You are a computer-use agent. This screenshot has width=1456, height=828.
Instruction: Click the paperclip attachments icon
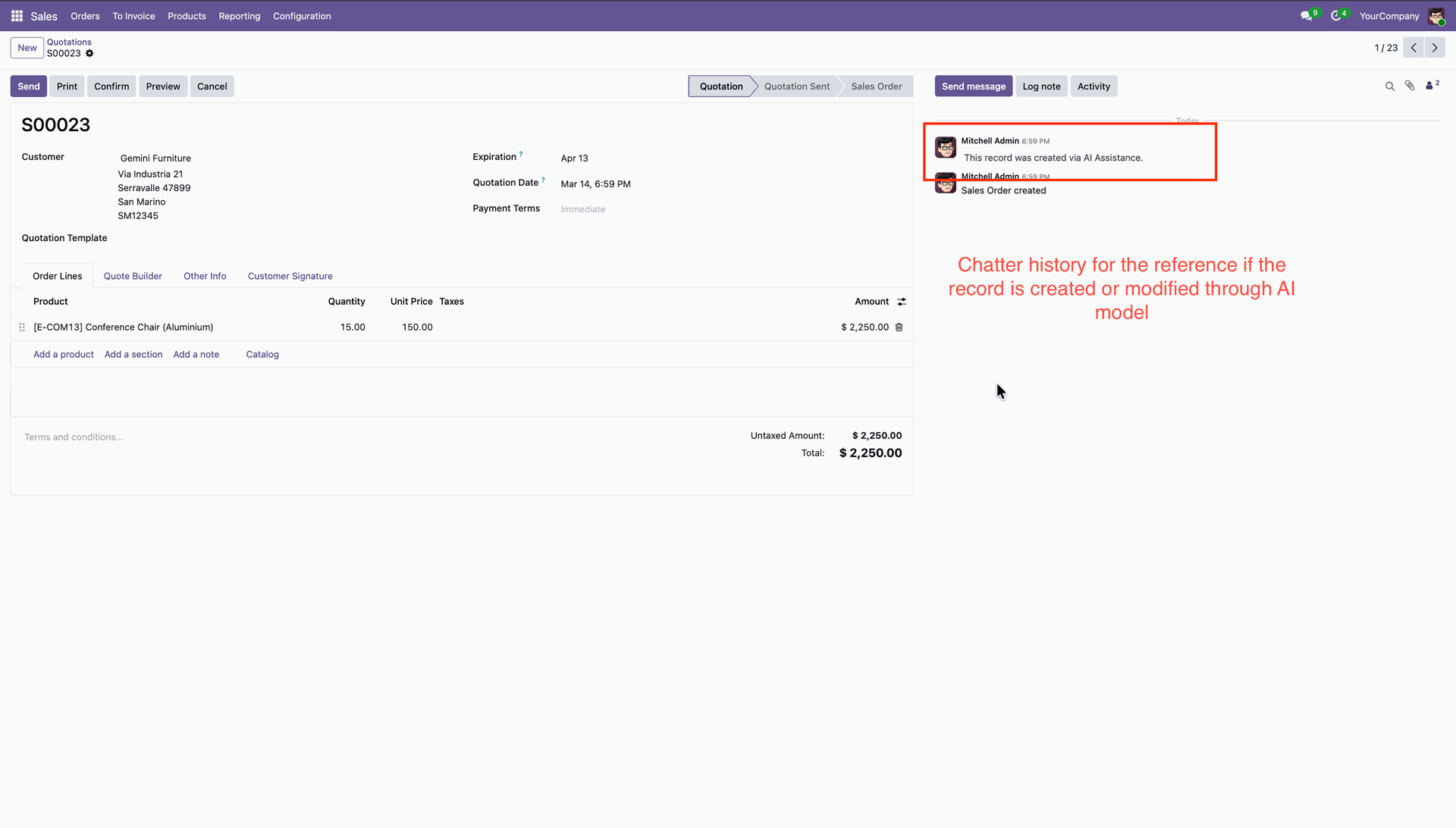[1410, 86]
